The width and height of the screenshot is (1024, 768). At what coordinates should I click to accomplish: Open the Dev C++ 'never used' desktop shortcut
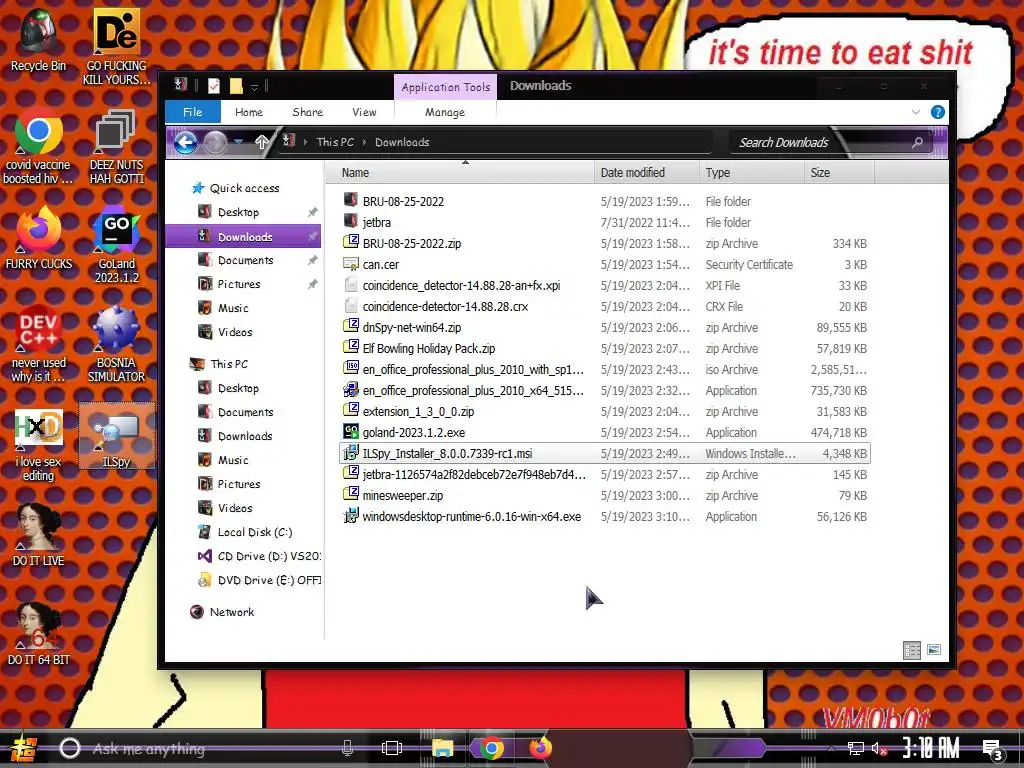[38, 343]
